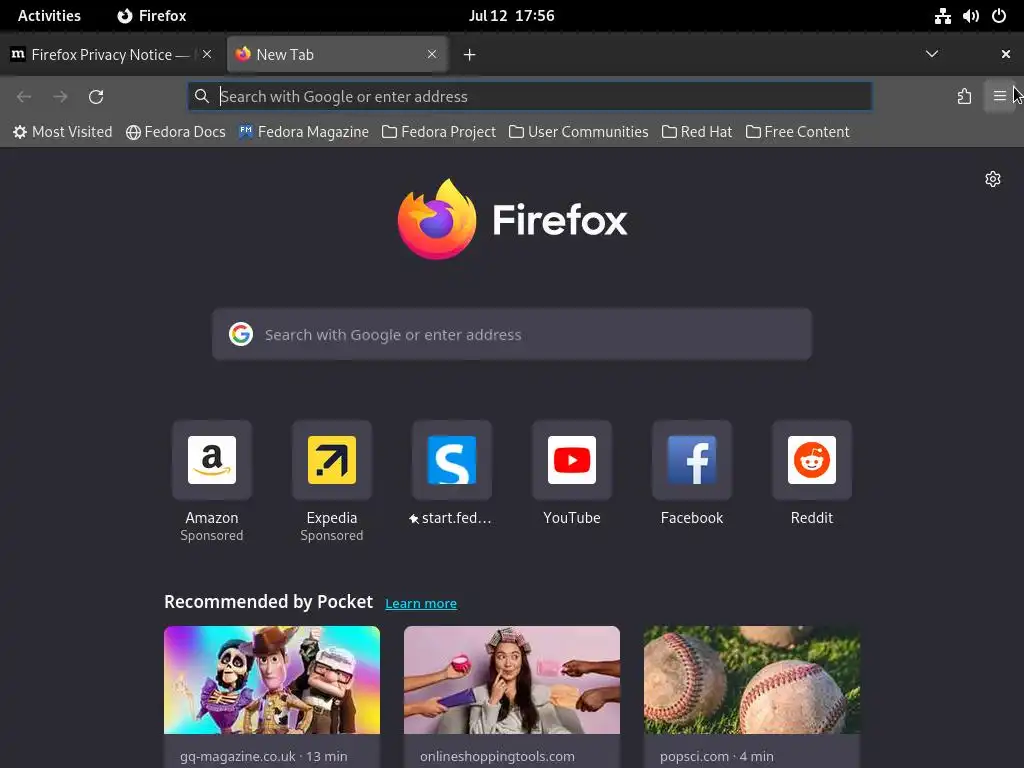Viewport: 1024px width, 768px height.
Task: Open the popsci.com baseball article thumbnail
Action: click(752, 680)
